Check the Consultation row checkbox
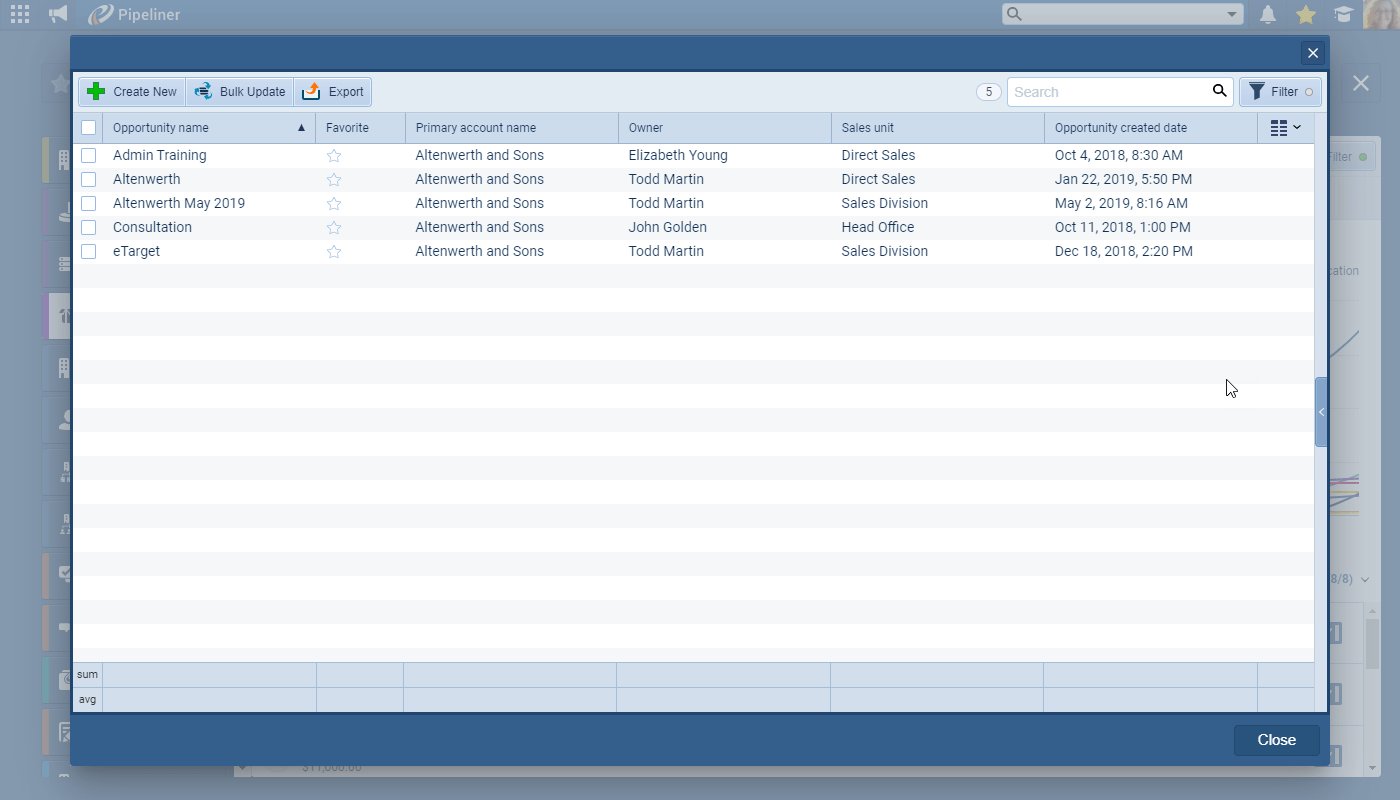Screen dimensions: 1400x800 pos(88,228)
